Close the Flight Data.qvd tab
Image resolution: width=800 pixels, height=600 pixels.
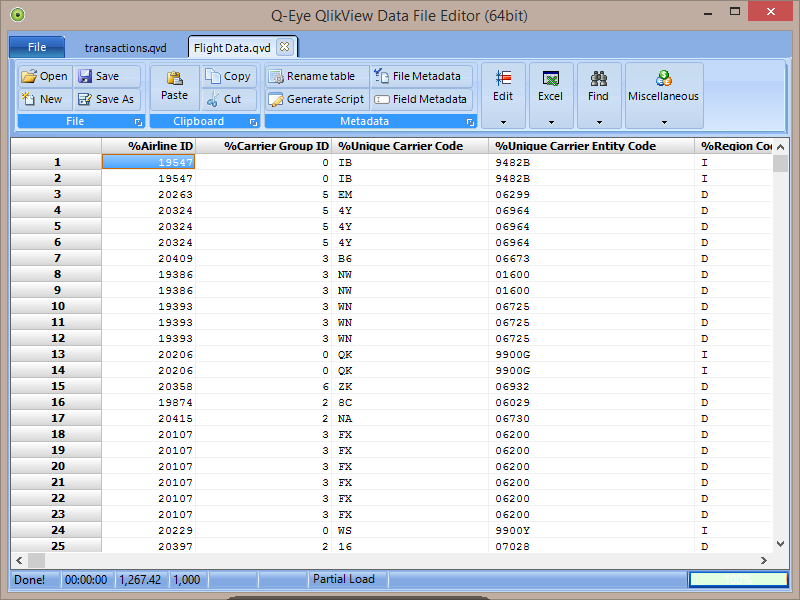[284, 47]
